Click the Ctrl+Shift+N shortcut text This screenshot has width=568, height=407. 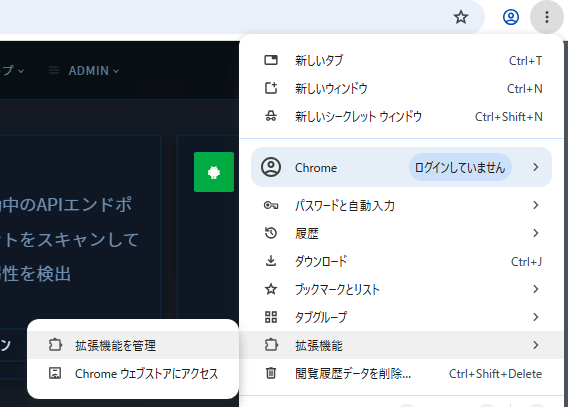pos(509,117)
